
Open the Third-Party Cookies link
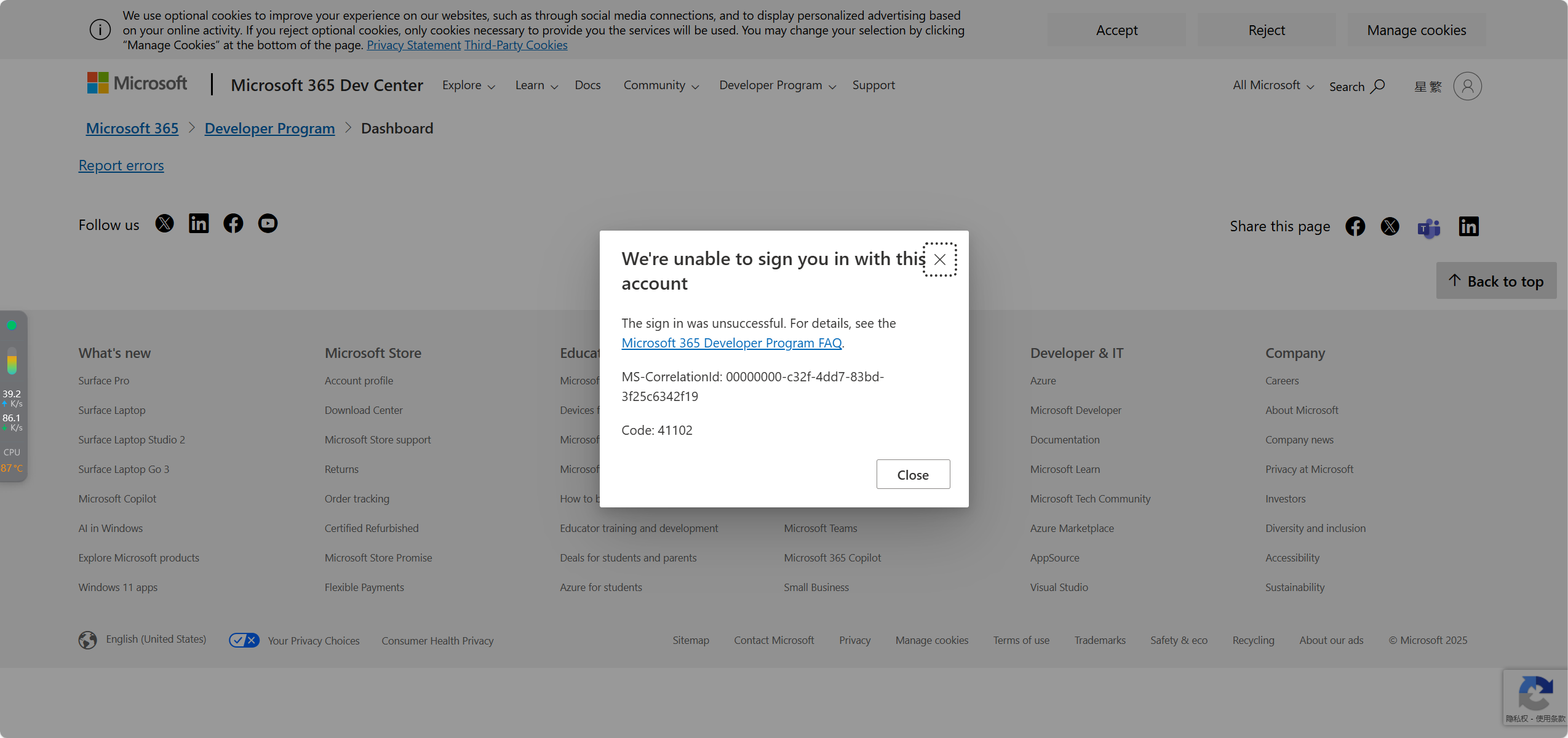pos(515,45)
